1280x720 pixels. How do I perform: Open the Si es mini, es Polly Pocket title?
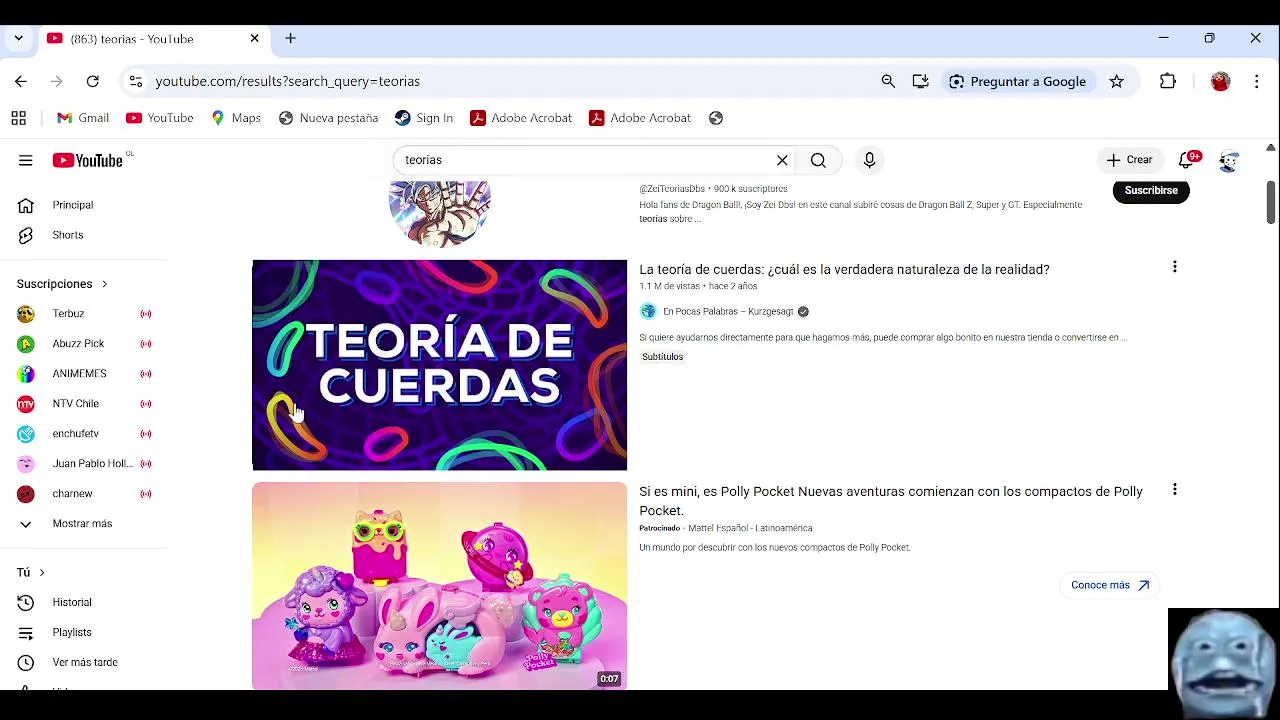click(x=890, y=501)
